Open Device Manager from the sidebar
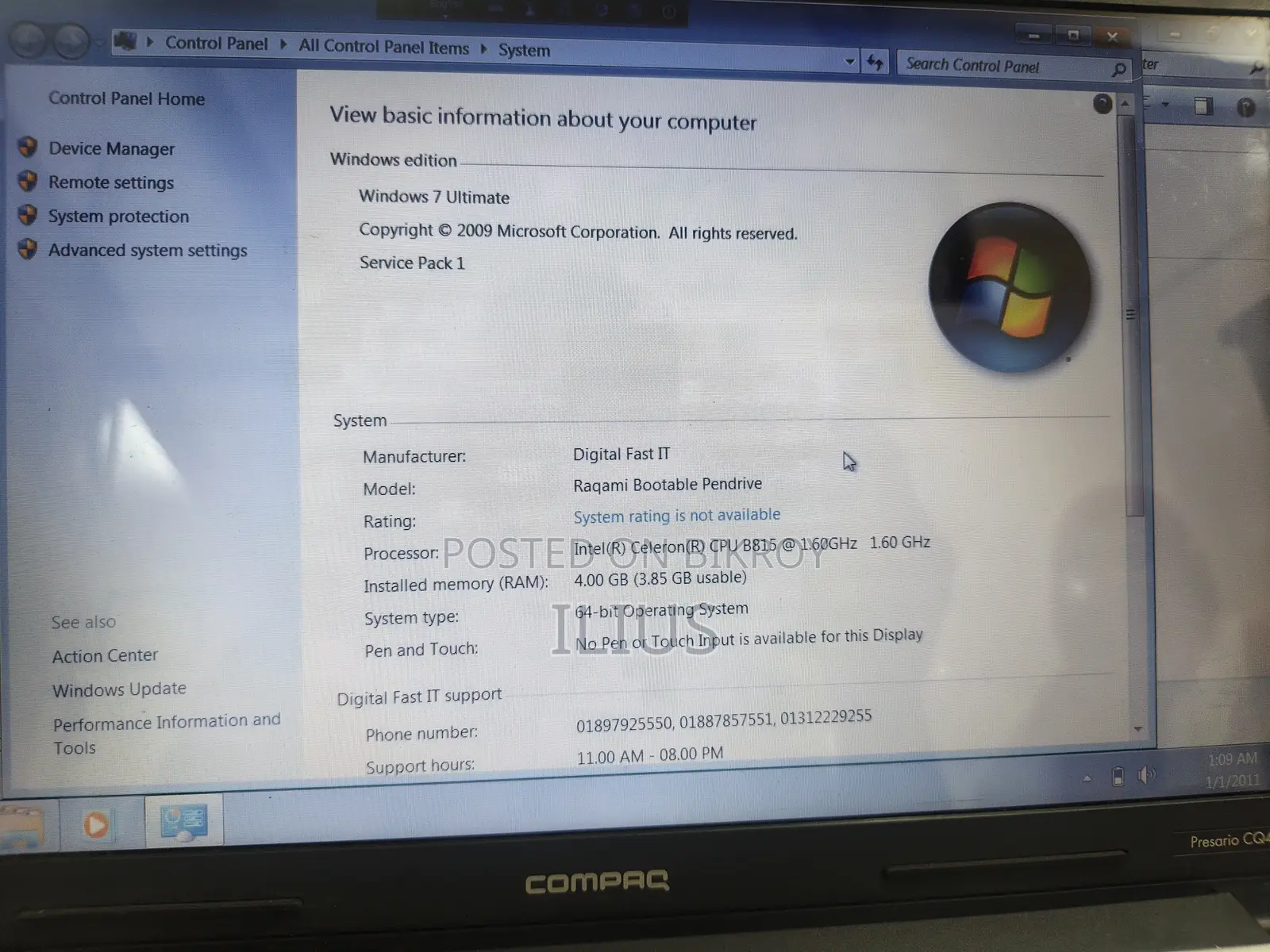The width and height of the screenshot is (1270, 952). point(111,148)
